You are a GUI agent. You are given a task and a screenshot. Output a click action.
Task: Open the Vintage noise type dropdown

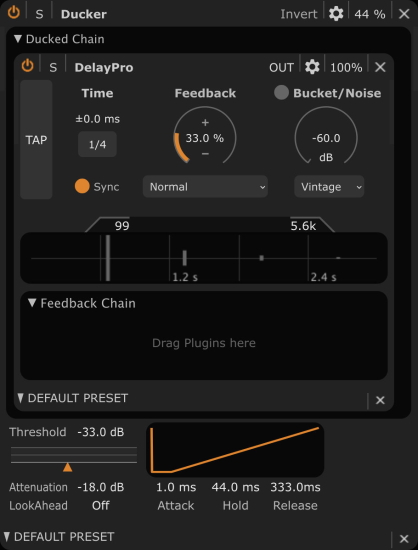point(329,187)
